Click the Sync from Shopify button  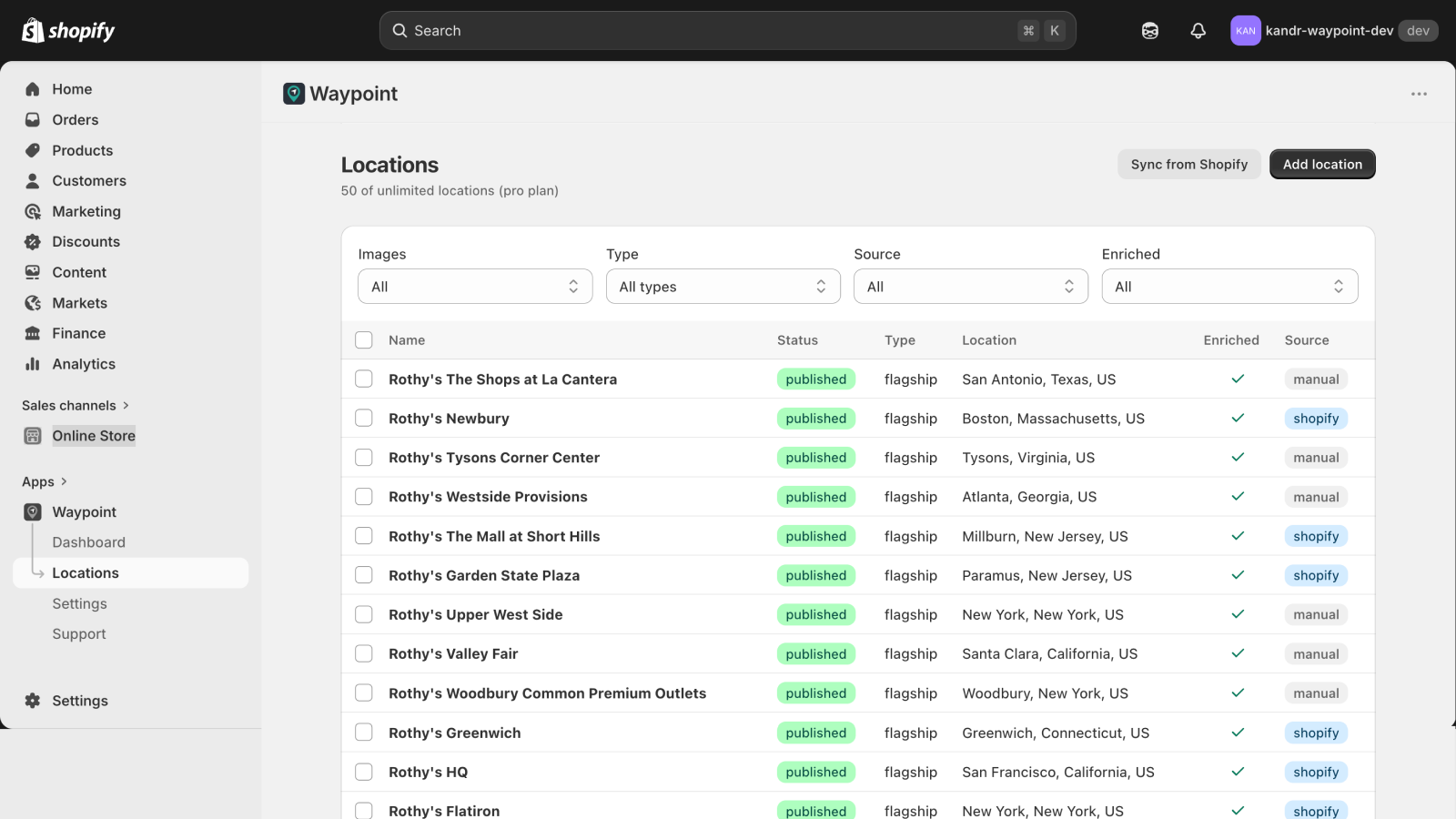[1189, 165]
